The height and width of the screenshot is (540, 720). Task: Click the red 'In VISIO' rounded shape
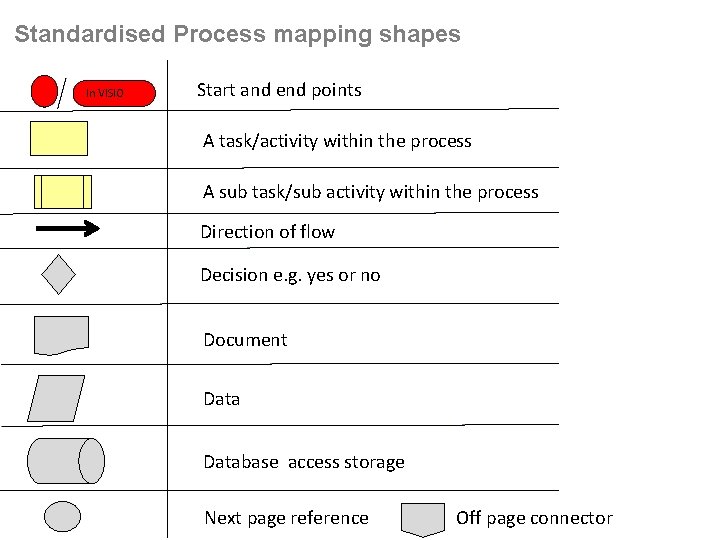pyautogui.click(x=115, y=94)
